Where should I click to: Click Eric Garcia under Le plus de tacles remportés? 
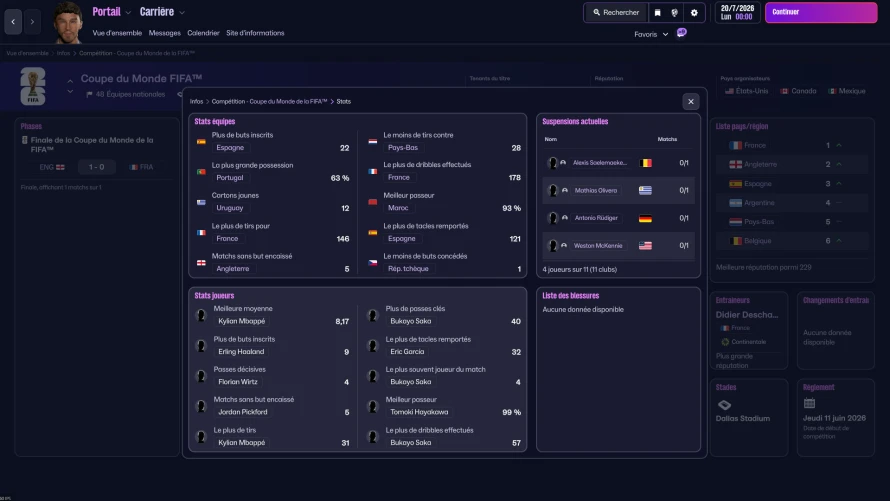pos(407,352)
